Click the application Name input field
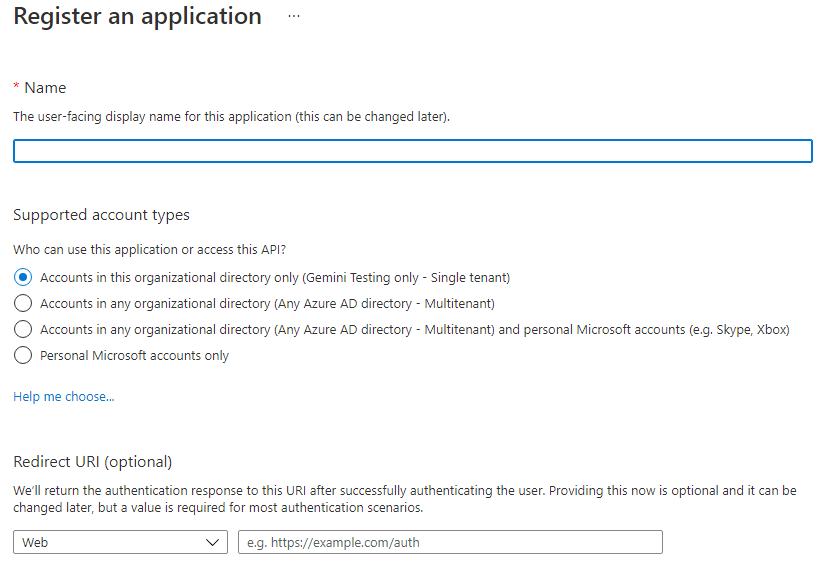Viewport: 835px width, 588px height. click(x=413, y=151)
